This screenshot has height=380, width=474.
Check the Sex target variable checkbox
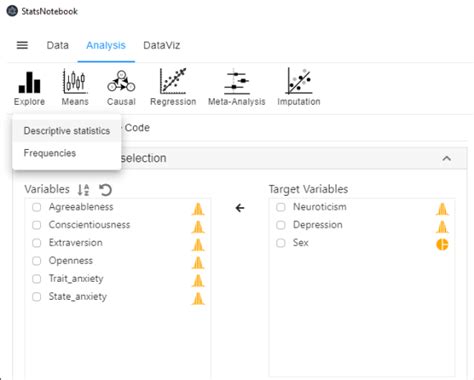(281, 243)
